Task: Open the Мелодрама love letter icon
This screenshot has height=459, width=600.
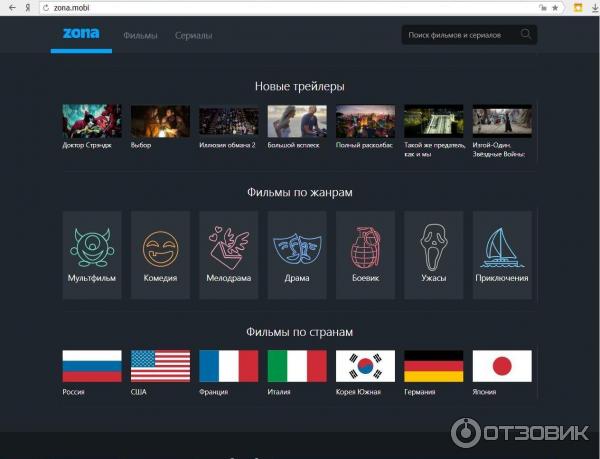Action: pos(228,247)
